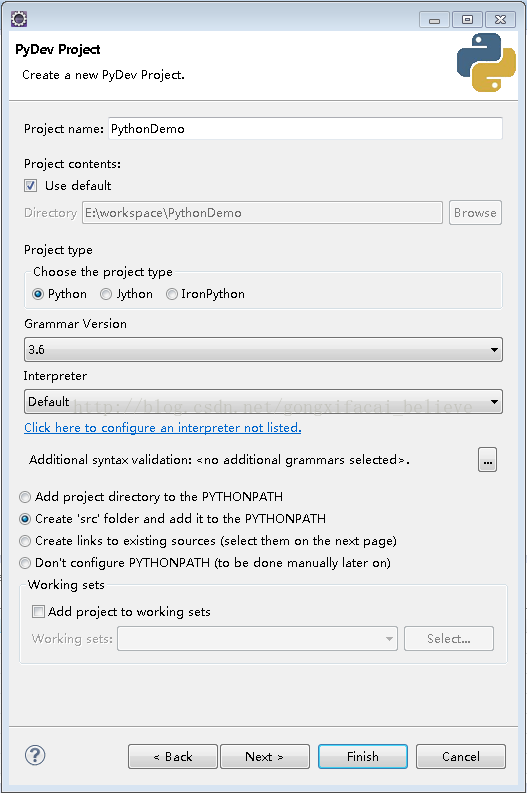Uncheck the Use default checkbox
This screenshot has height=793, width=527.
(30, 186)
